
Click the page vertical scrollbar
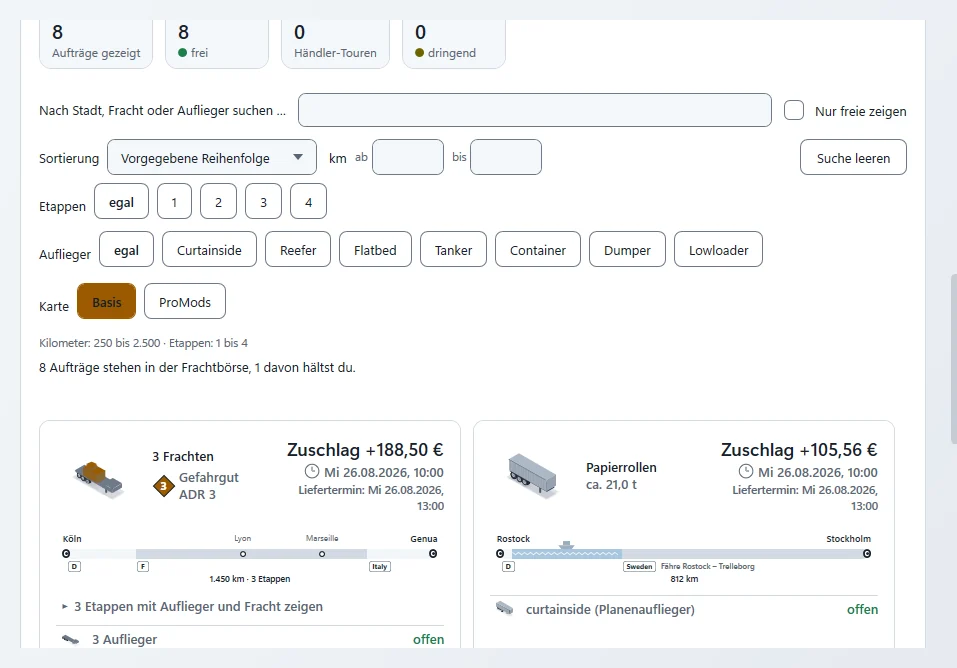953,359
